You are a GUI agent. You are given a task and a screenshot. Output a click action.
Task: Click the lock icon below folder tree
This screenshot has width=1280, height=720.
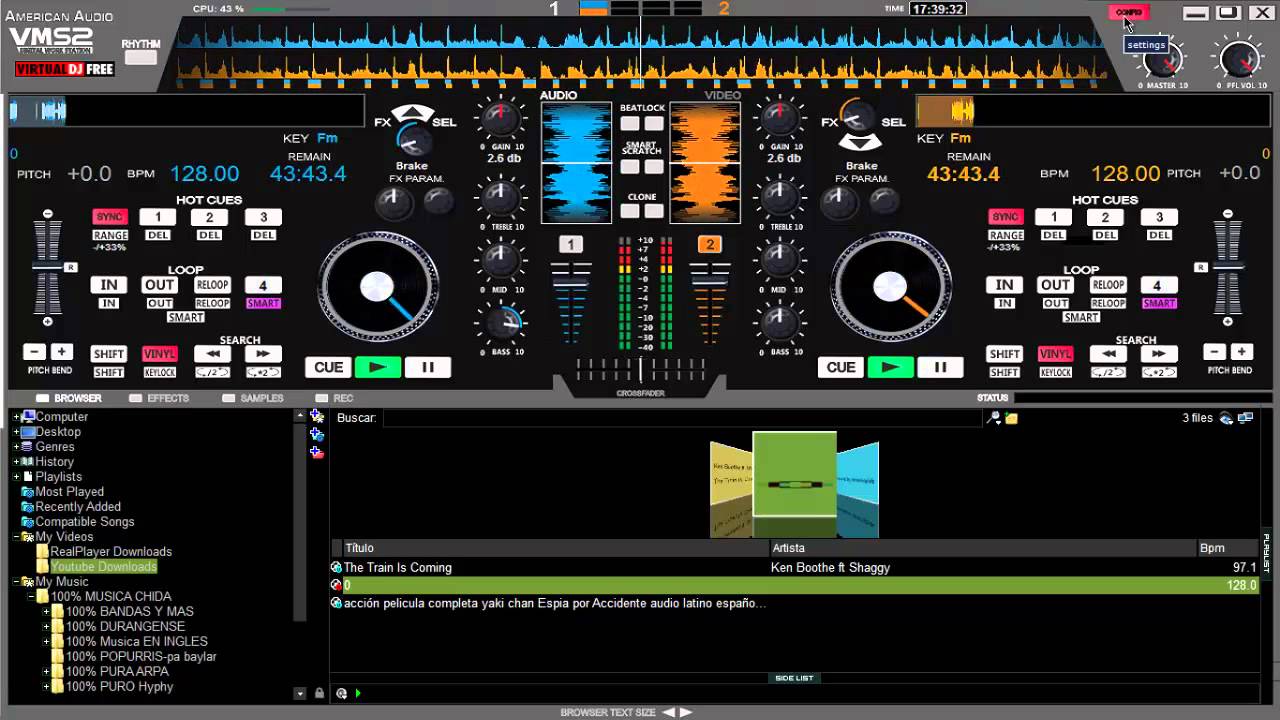pyautogui.click(x=319, y=693)
